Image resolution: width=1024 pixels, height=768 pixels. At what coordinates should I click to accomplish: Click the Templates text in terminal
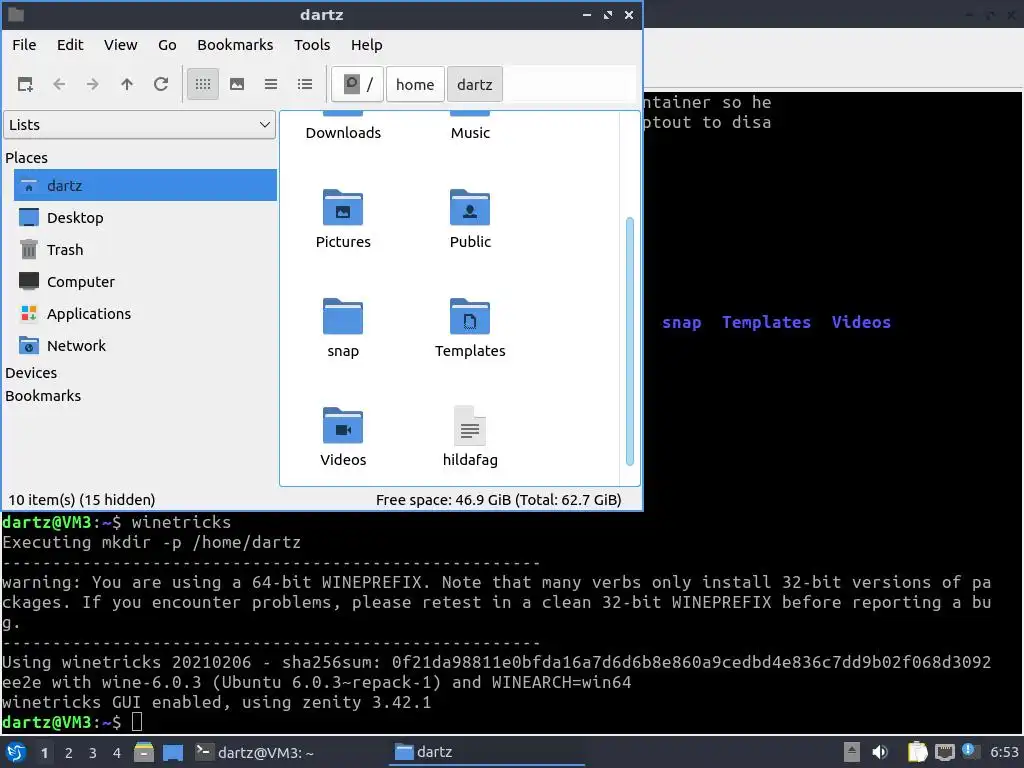click(x=766, y=323)
